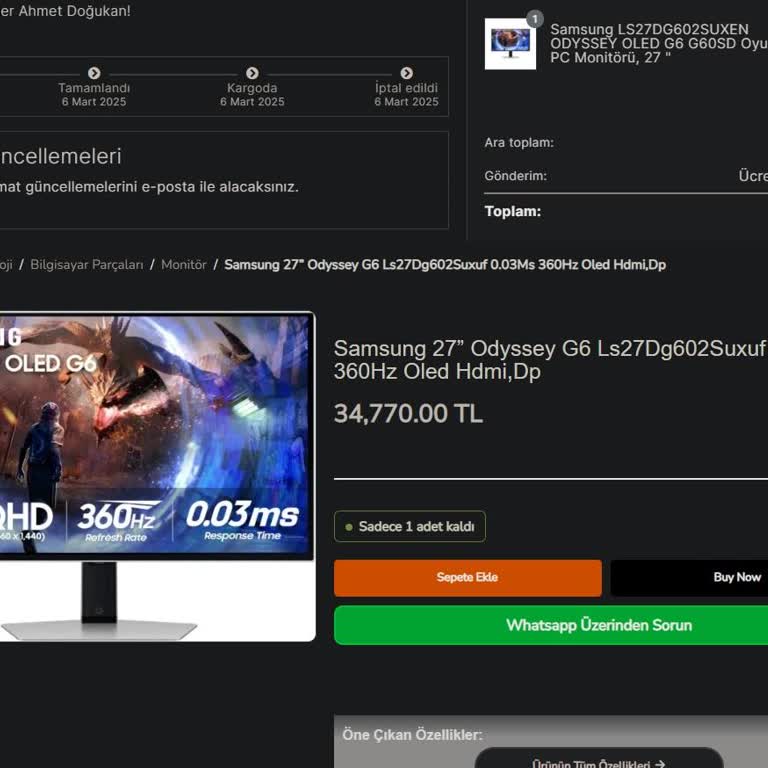Navigate to the Monitör breadcrumb category
The image size is (768, 768).
click(184, 265)
